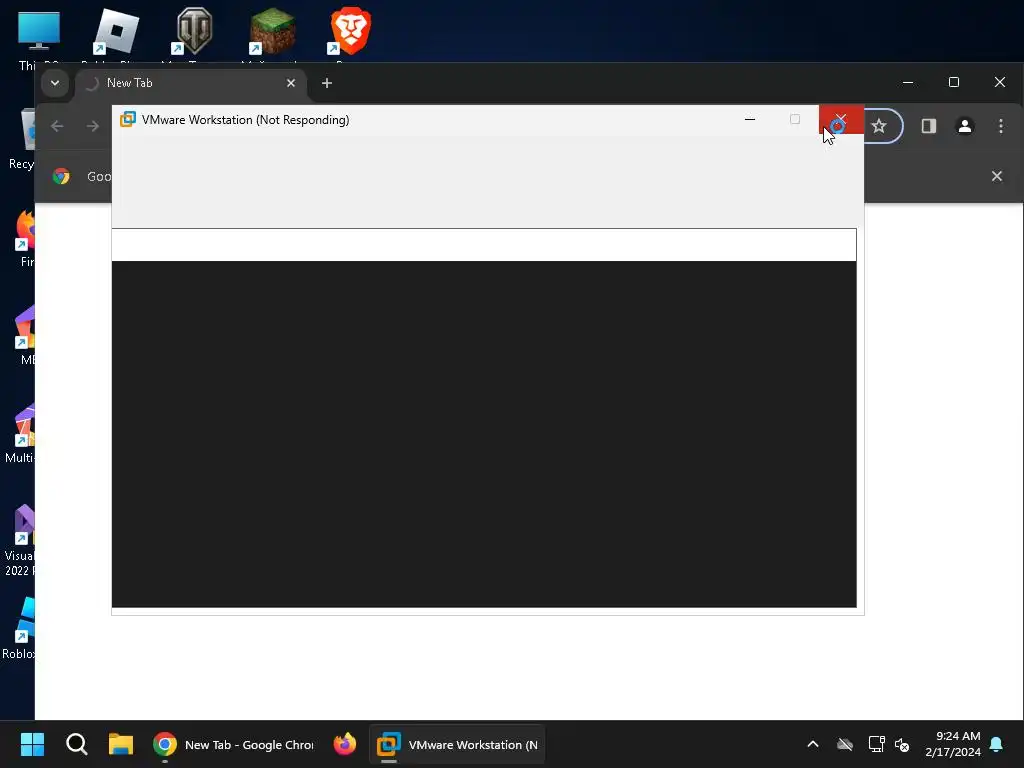
Task: Open the muted volume tray icon
Action: pyautogui.click(x=902, y=744)
